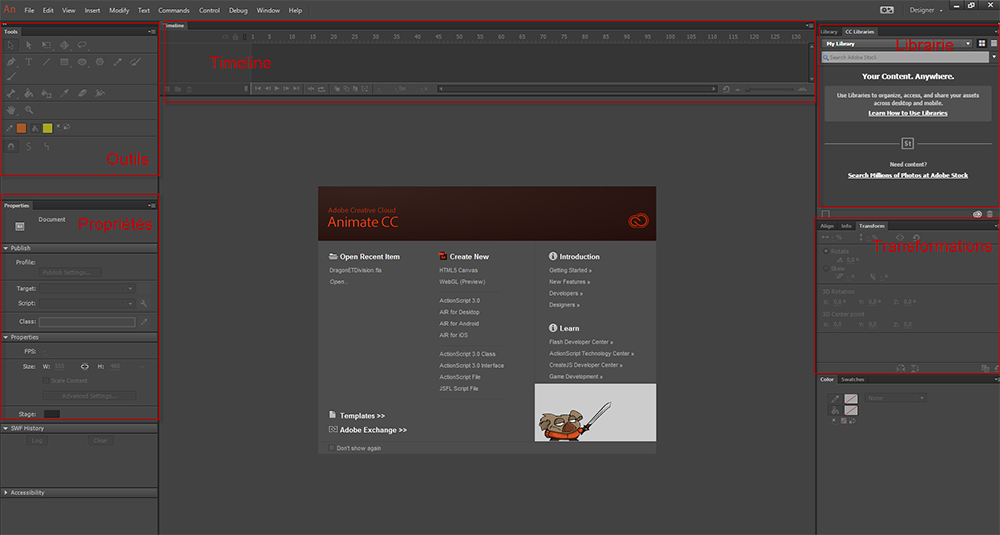Select the Zoom magnifier tool
Viewport: 1000px width, 535px height.
[x=29, y=110]
